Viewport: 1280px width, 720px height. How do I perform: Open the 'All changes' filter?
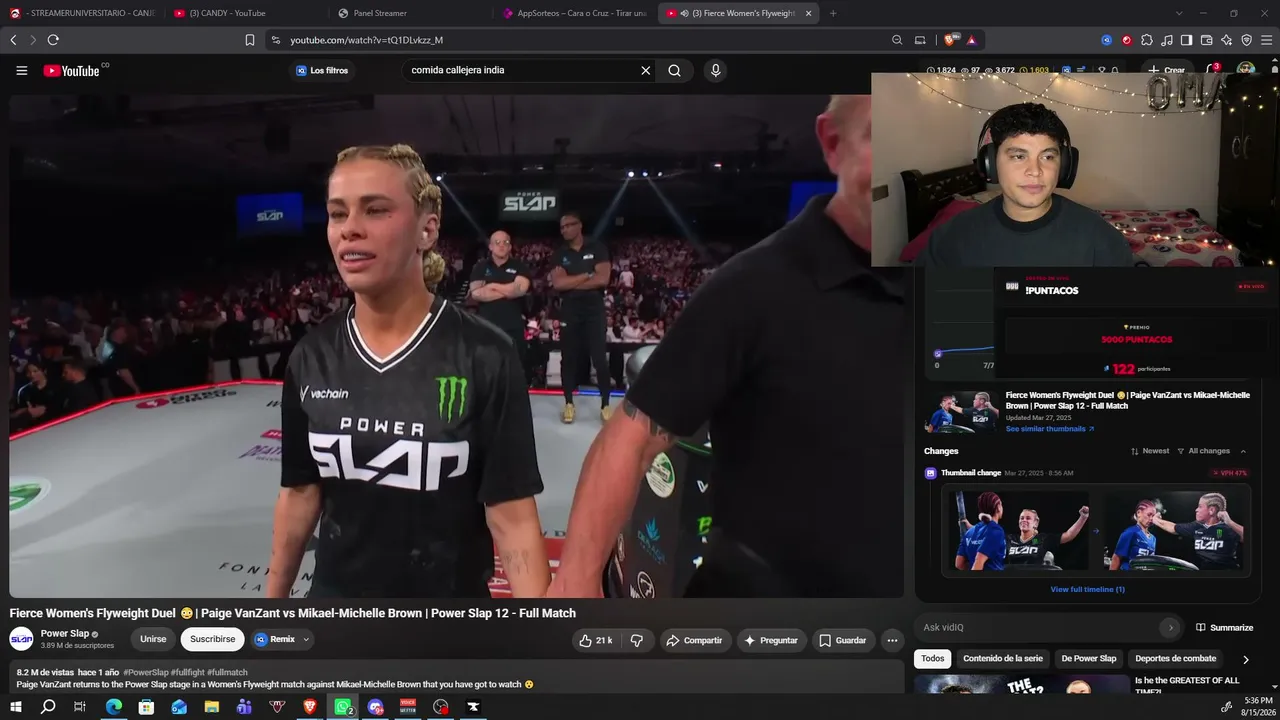tap(1204, 451)
